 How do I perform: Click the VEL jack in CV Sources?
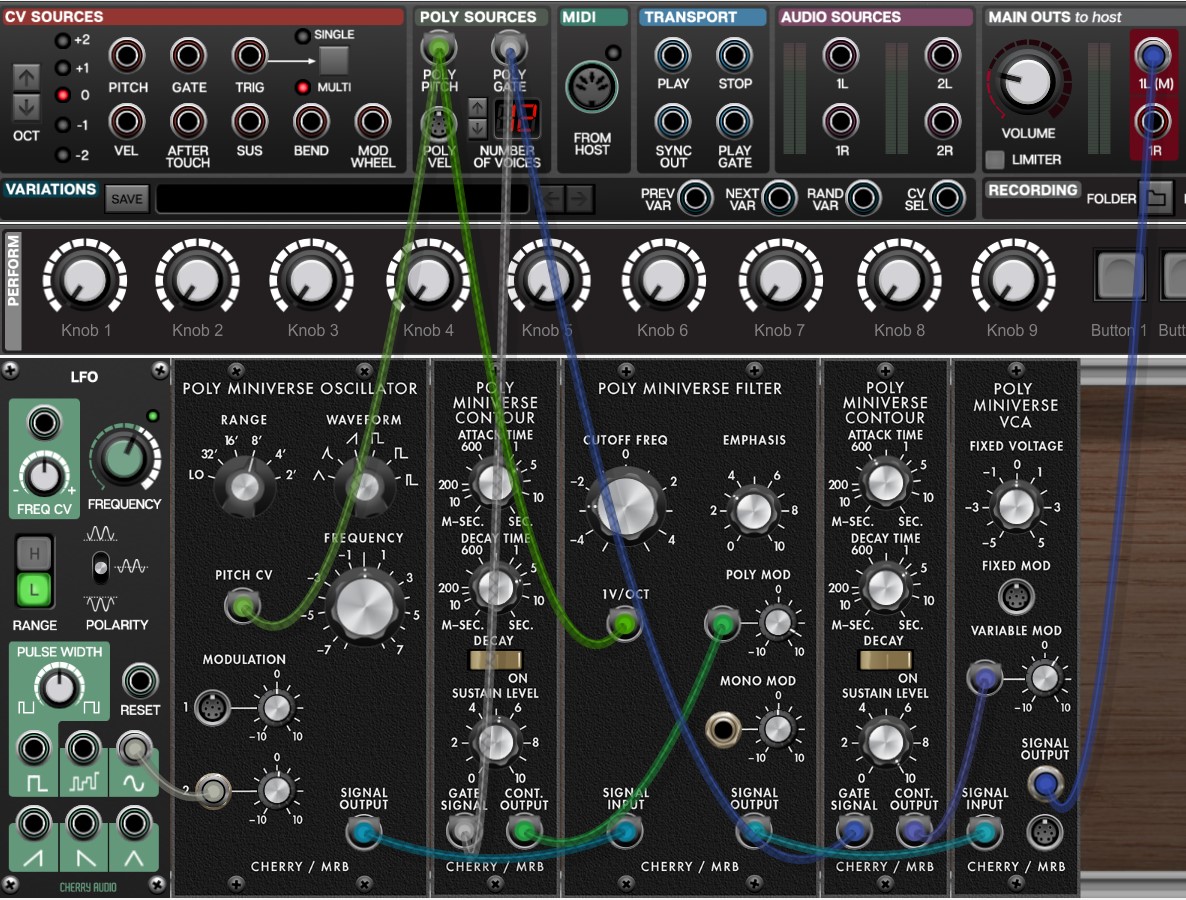tap(126, 121)
